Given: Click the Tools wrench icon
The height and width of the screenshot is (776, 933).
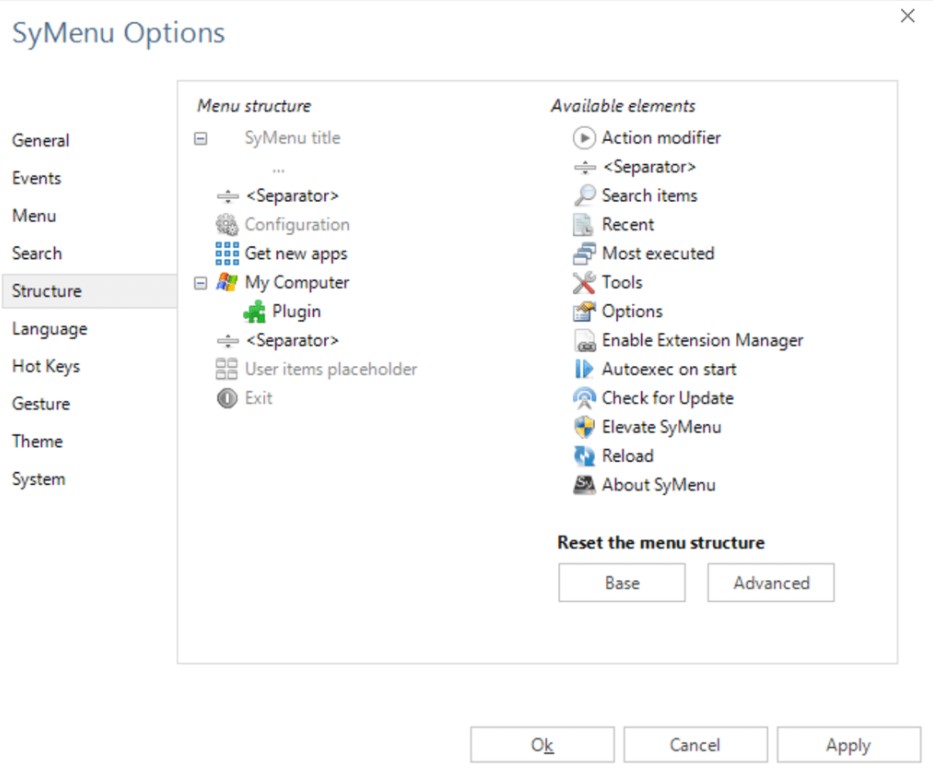Looking at the screenshot, I should pos(584,283).
